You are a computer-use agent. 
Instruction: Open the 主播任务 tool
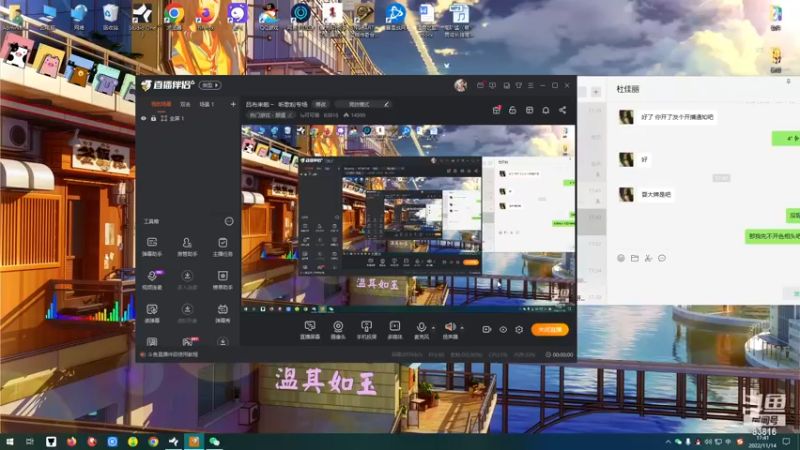222,246
